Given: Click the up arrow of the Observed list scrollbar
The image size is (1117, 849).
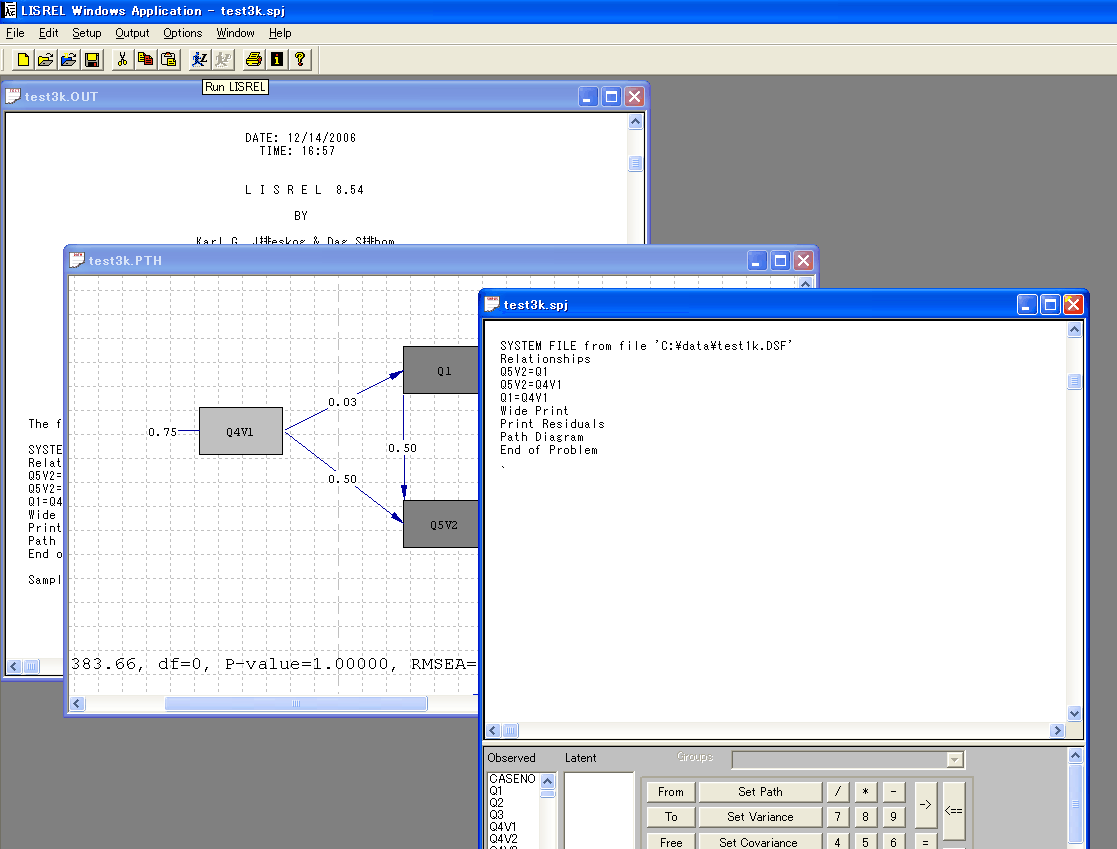Looking at the screenshot, I should click(547, 781).
